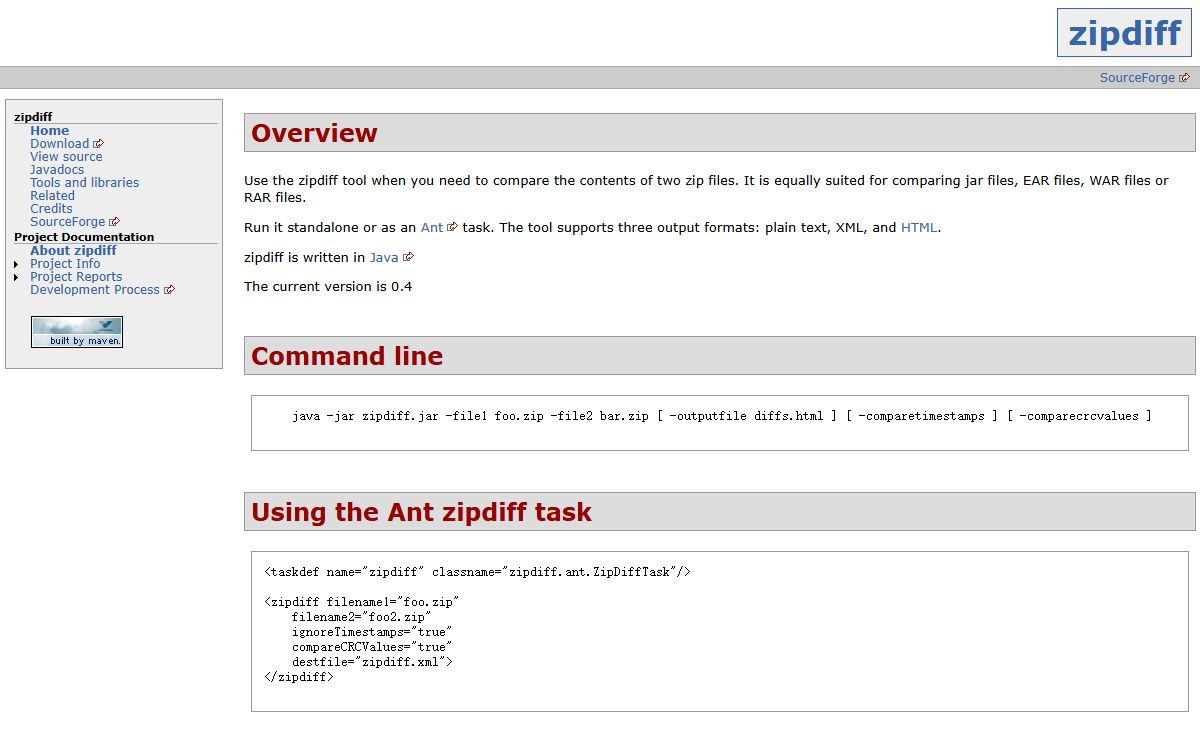Select About zipdiff in Project Documentation
Screen dimensions: 1200x740
pyautogui.click(x=73, y=251)
